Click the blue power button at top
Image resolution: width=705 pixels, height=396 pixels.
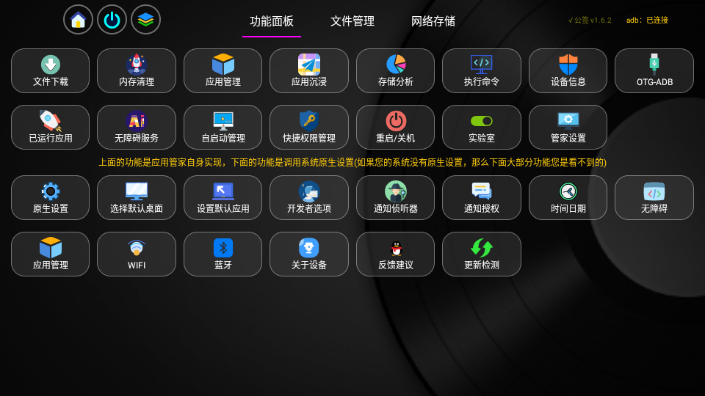112,20
